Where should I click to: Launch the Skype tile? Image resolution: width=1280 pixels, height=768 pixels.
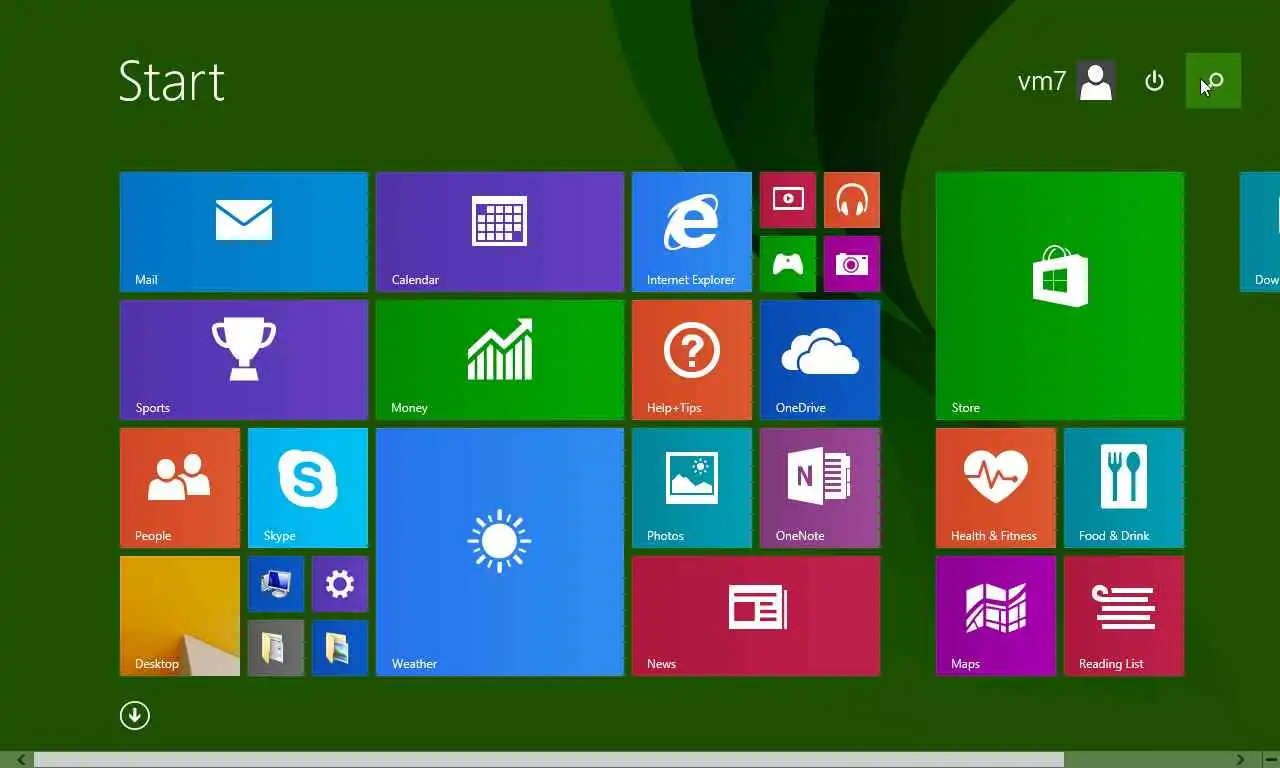click(x=308, y=488)
